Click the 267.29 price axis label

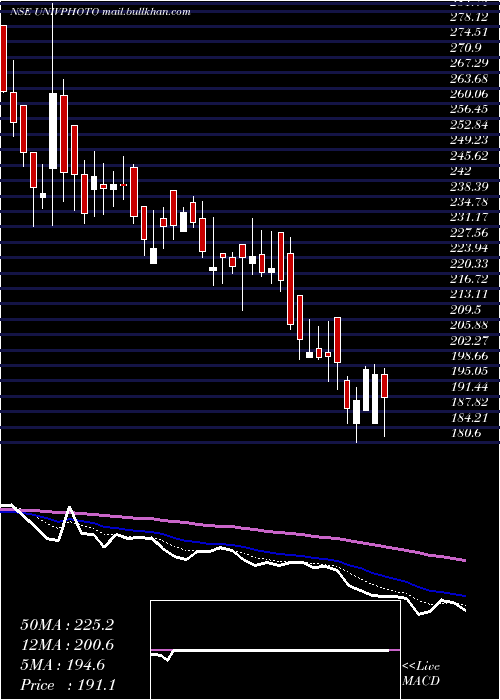coord(467,62)
